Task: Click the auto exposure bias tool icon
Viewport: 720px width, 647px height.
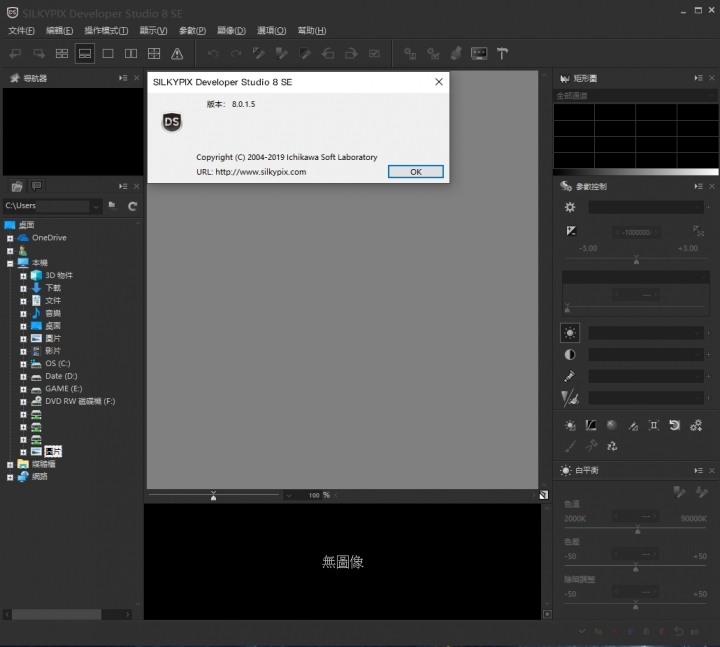Action: point(698,231)
